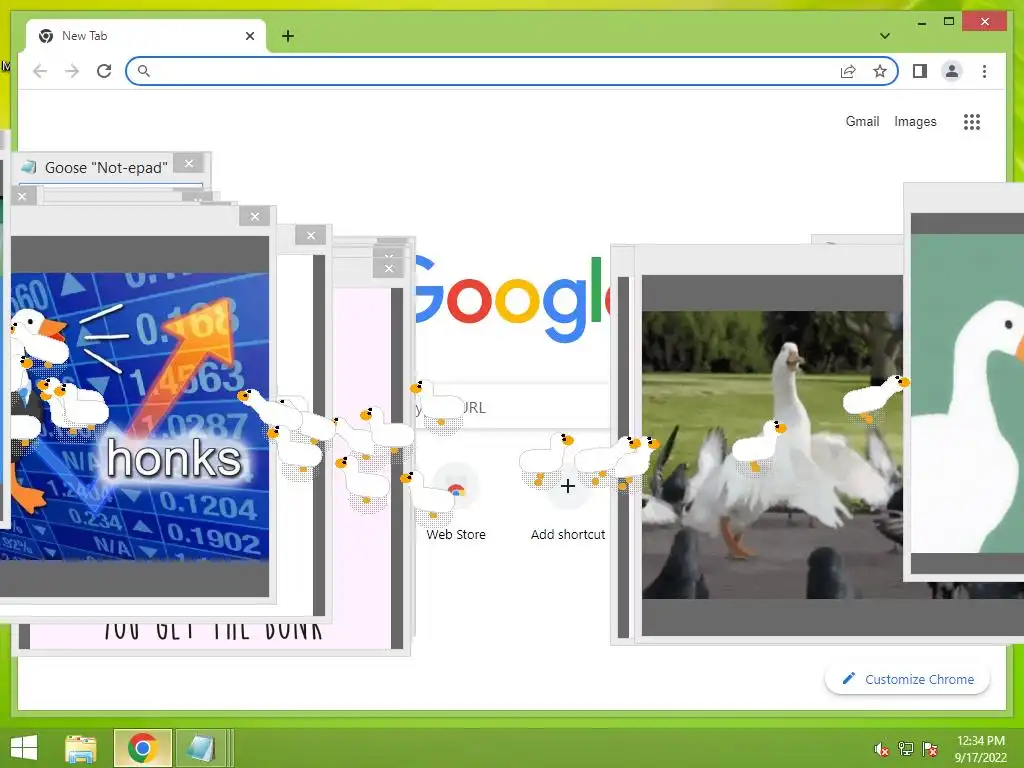Click the Chrome back arrow
Viewport: 1024px width, 768px height.
pos(40,71)
